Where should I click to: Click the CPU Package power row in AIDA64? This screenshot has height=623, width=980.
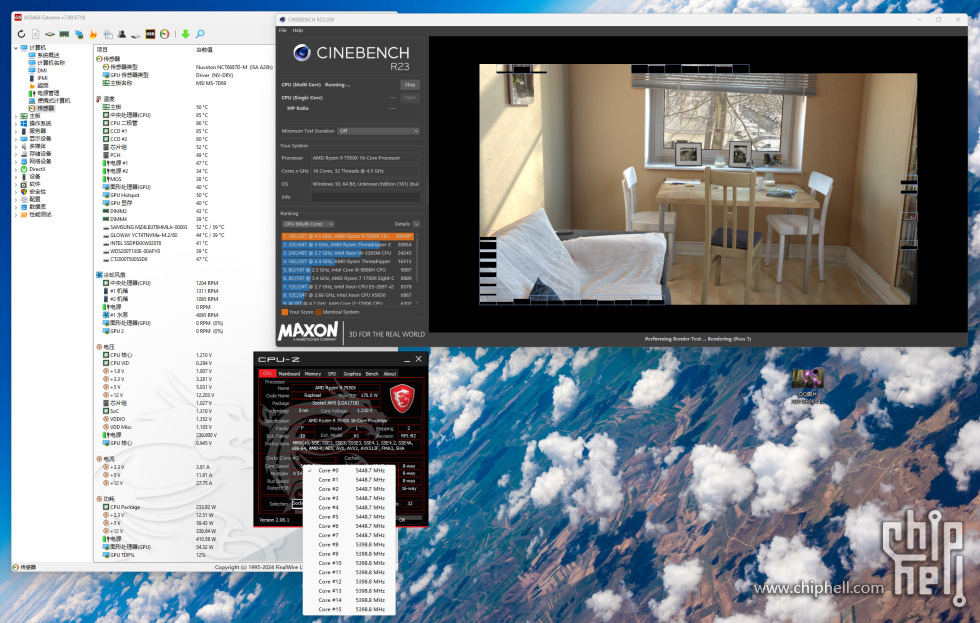[x=159, y=507]
